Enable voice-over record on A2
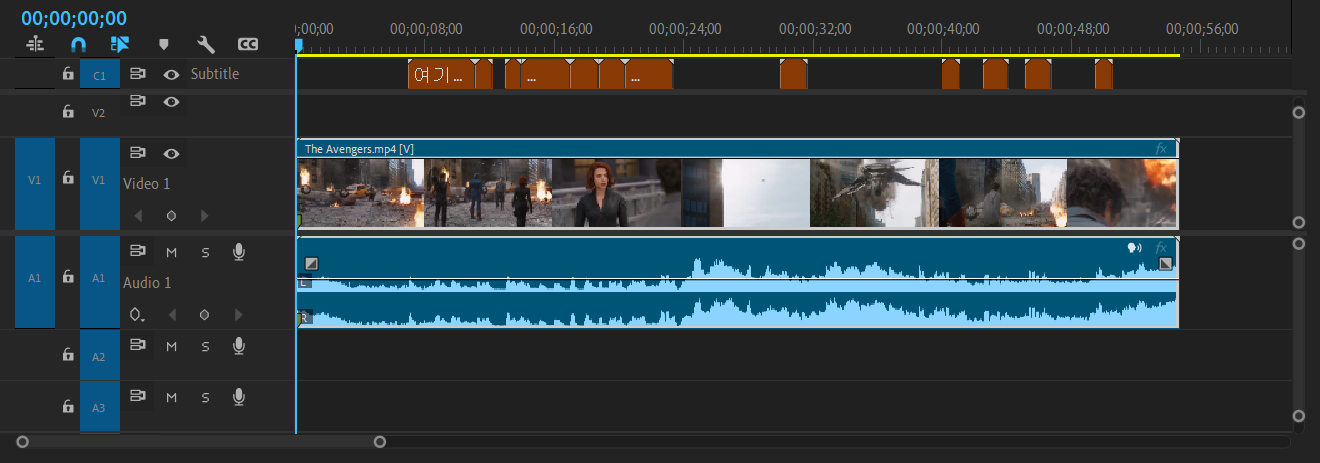The height and width of the screenshot is (463, 1320). pyautogui.click(x=238, y=345)
